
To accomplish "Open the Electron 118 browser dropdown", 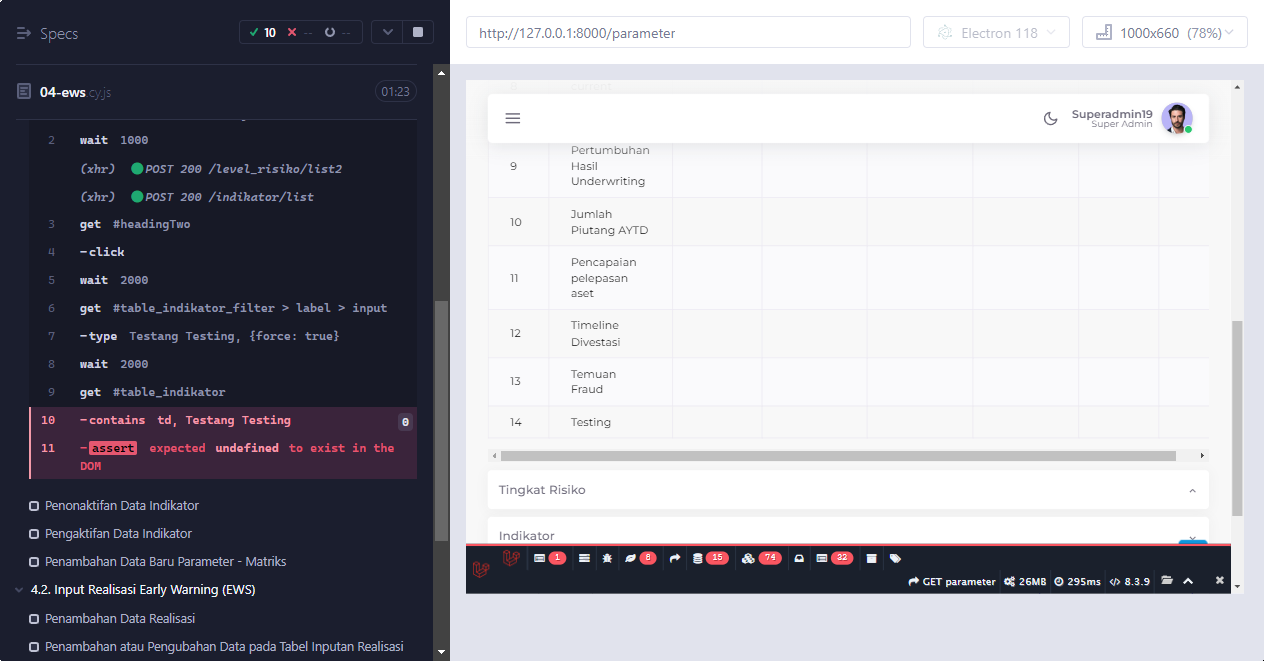I will click(x=996, y=32).
